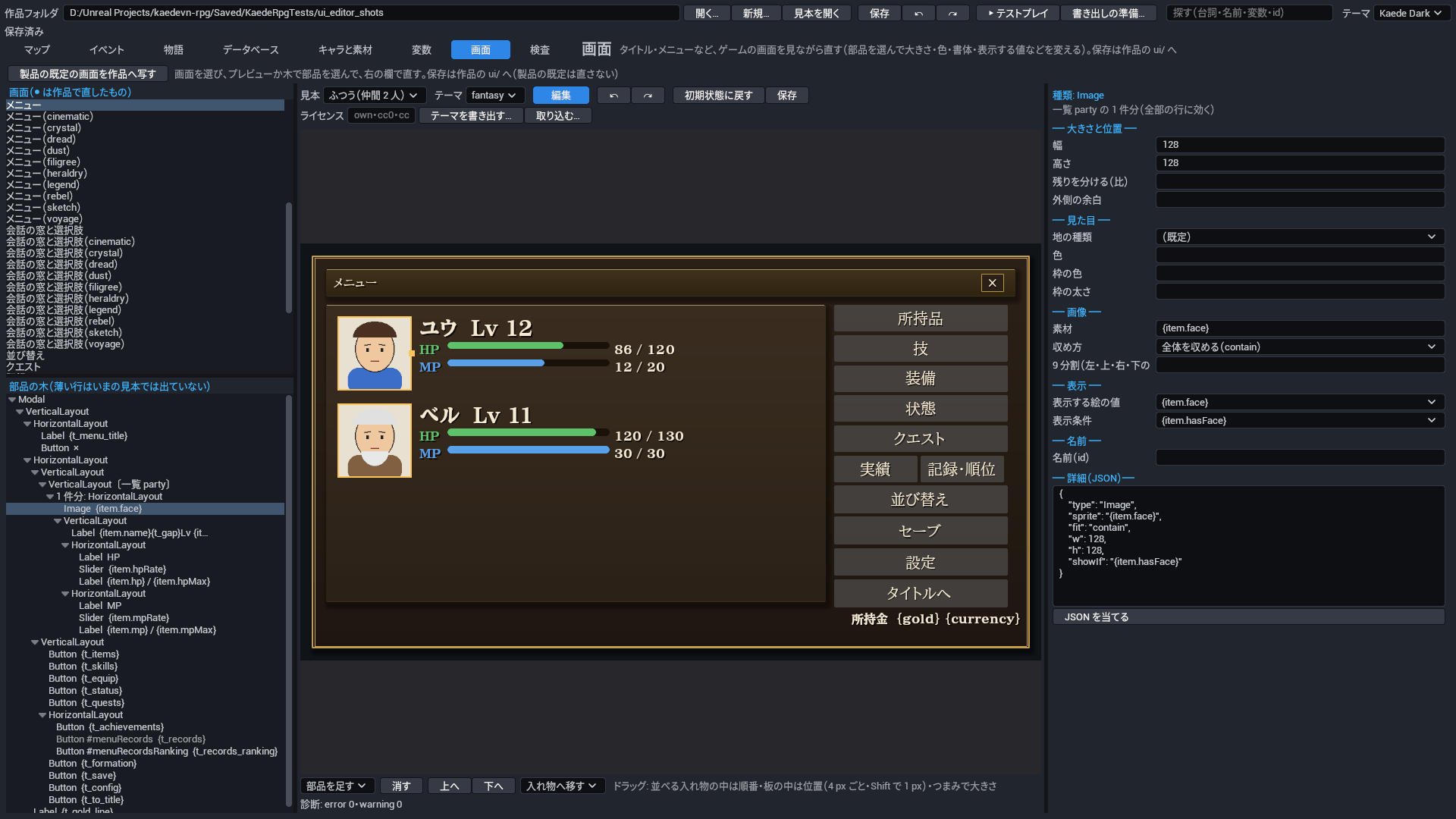
Task: Click the 所持品 button in preview
Action: 921,318
